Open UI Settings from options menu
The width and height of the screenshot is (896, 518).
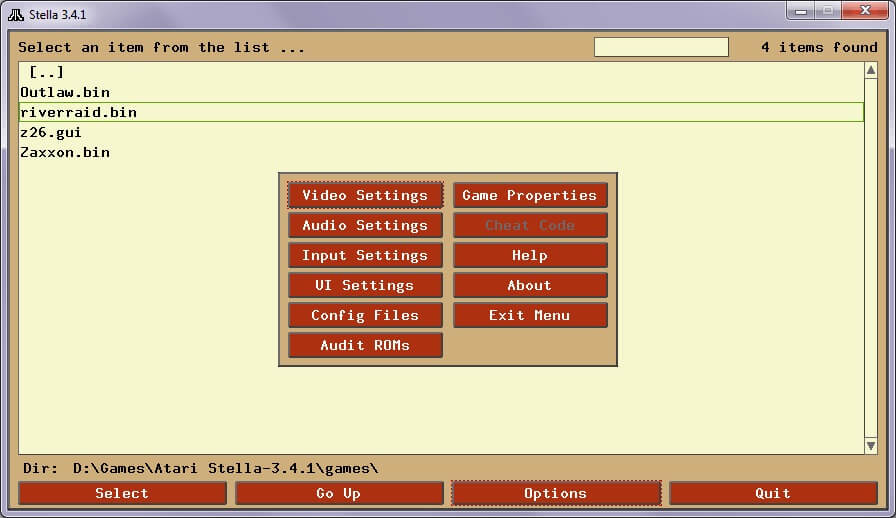[x=365, y=285]
